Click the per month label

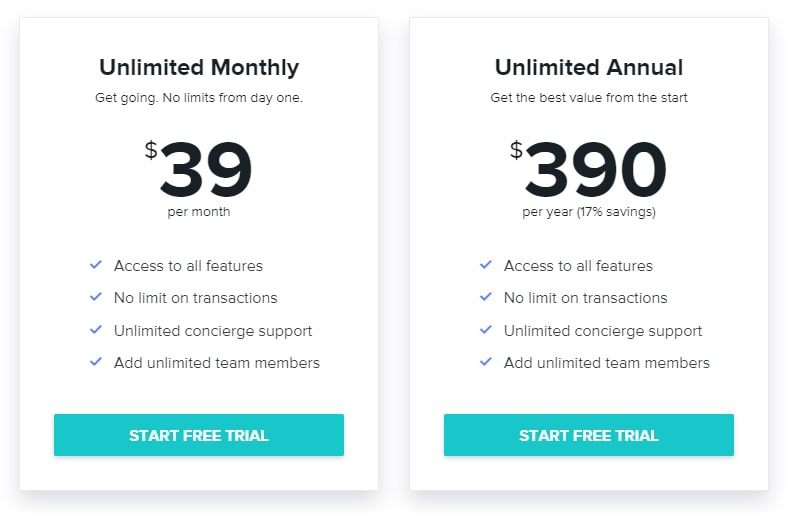199,212
